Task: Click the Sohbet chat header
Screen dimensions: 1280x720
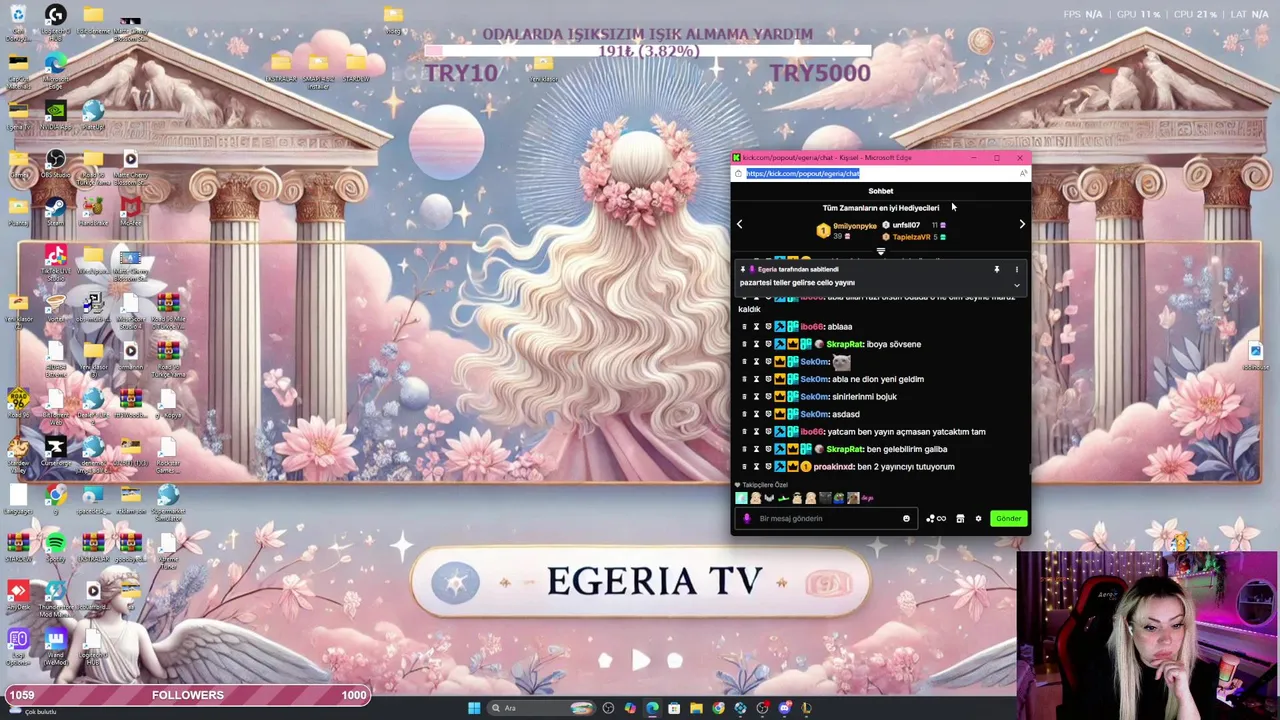Action: pyautogui.click(x=881, y=191)
